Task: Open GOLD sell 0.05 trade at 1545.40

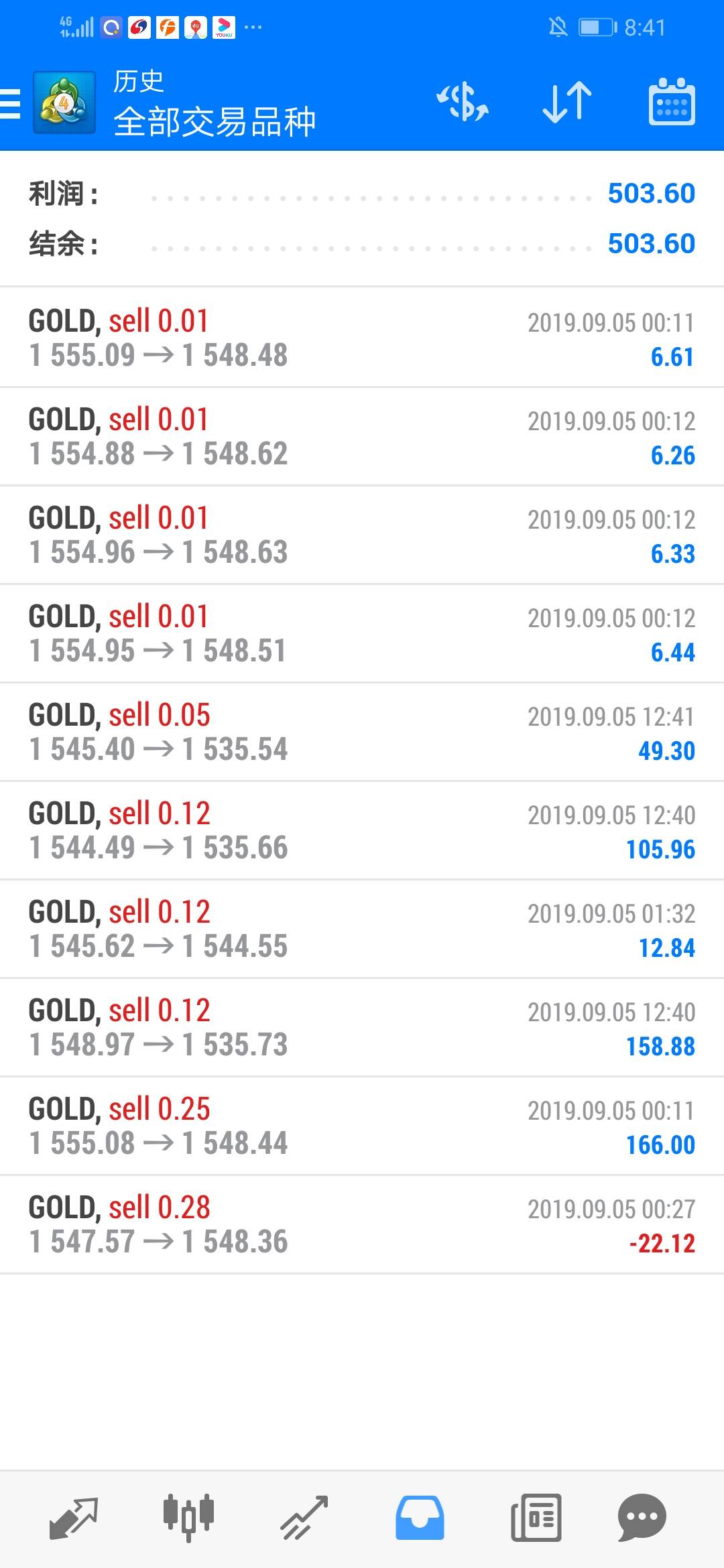Action: (x=362, y=732)
